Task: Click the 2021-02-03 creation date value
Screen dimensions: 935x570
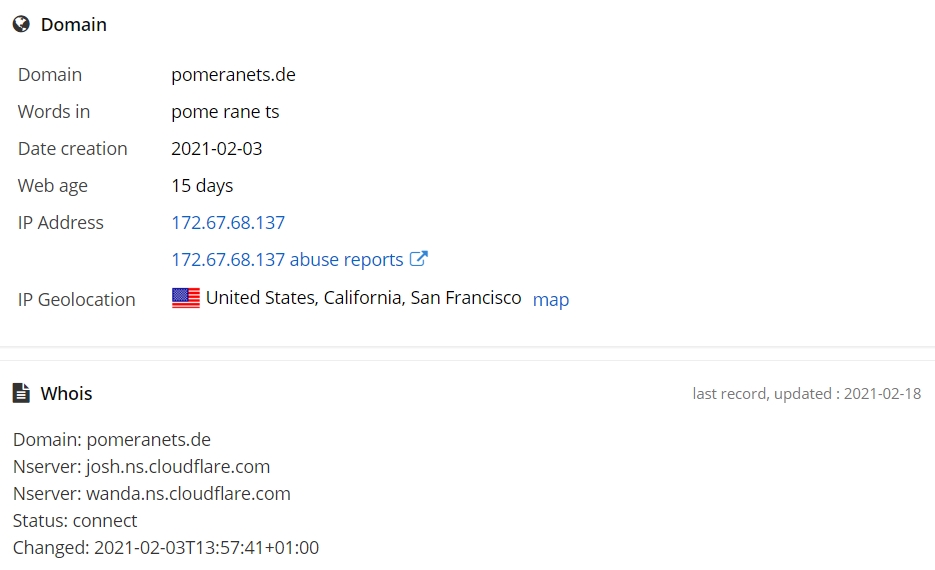Action: click(x=216, y=148)
